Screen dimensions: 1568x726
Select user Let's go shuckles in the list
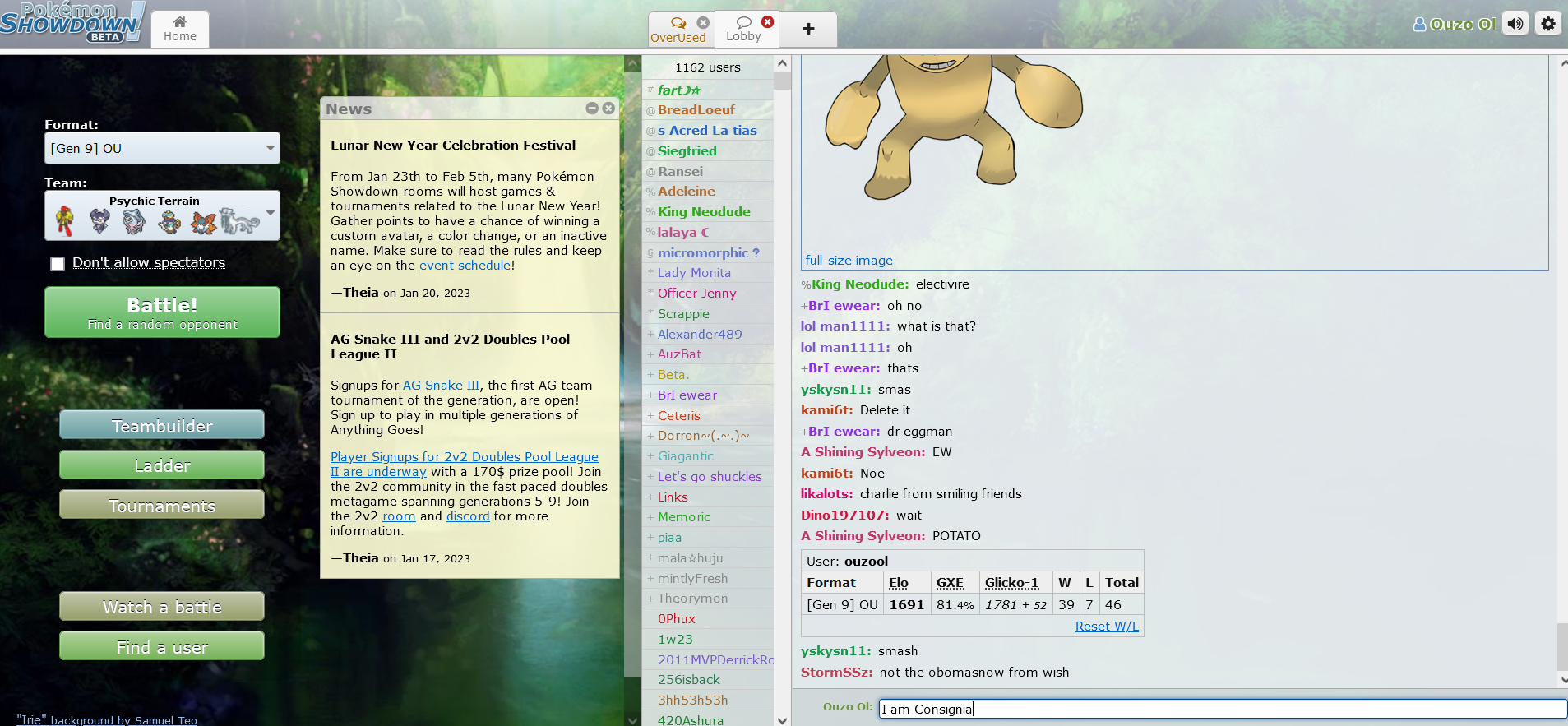tap(708, 477)
